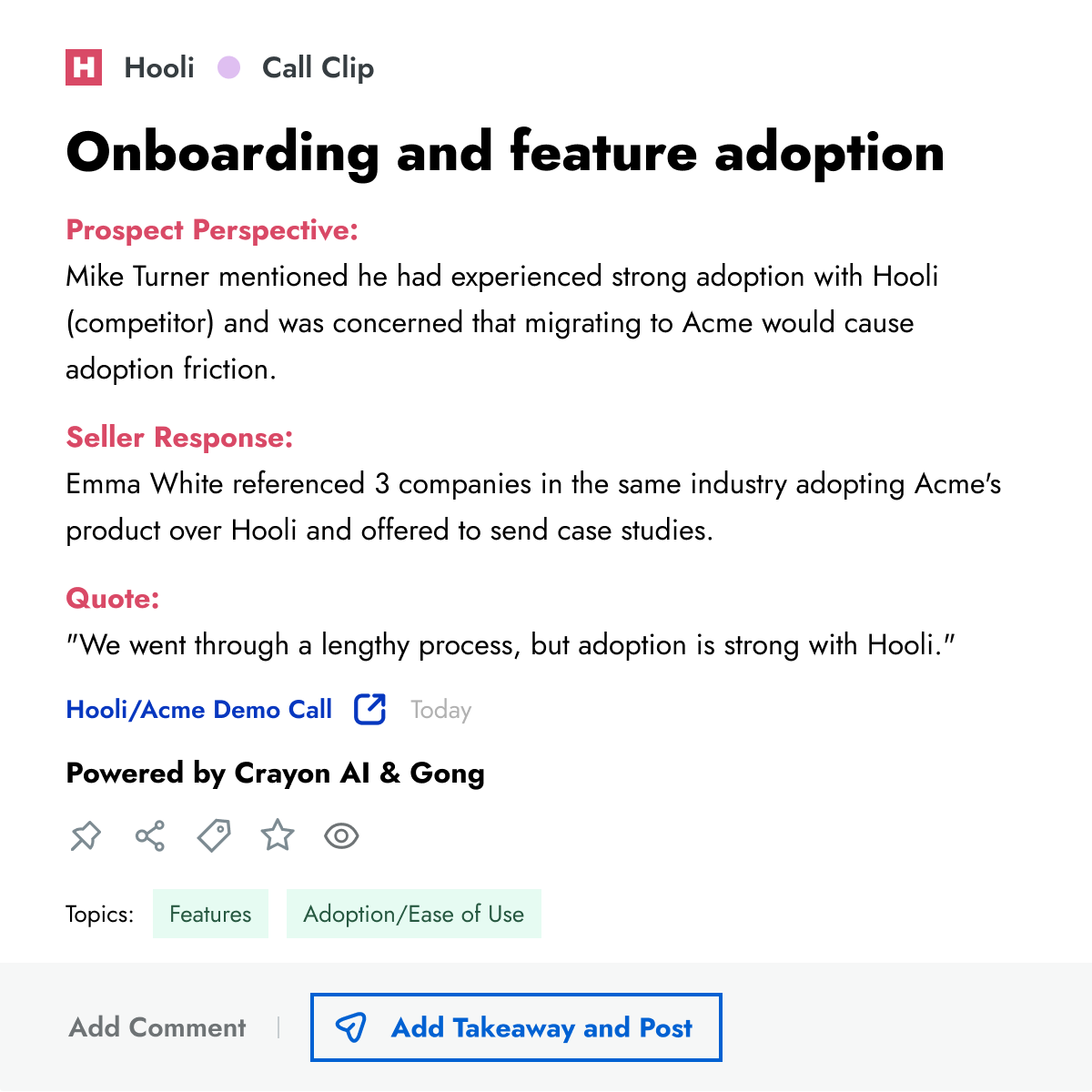Toggle the pin state of the clip
The width and height of the screenshot is (1092, 1092).
86,835
